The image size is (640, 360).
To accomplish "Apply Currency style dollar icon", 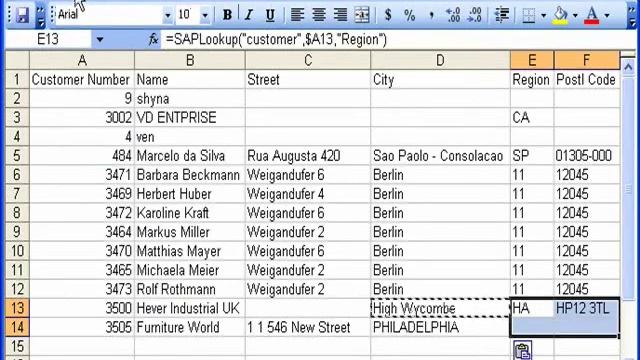I will pos(388,15).
